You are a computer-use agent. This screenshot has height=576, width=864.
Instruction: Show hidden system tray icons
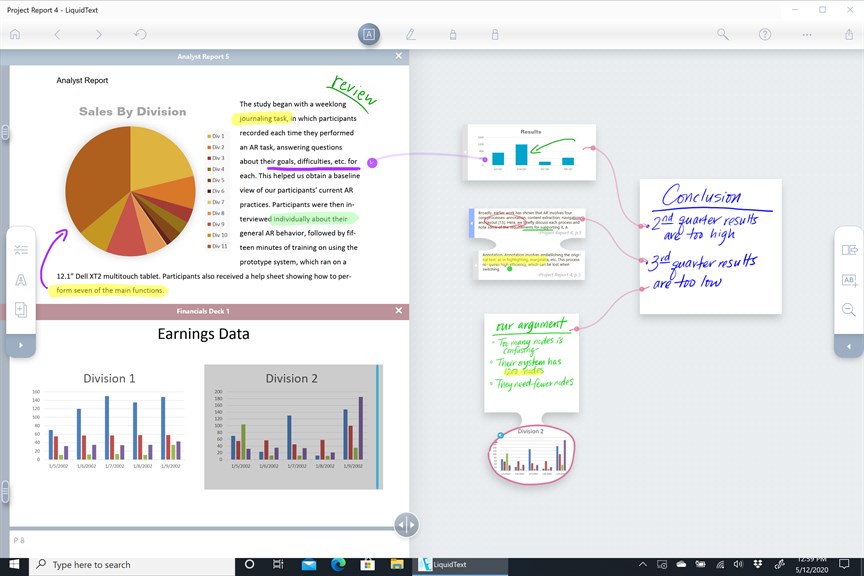click(x=642, y=564)
